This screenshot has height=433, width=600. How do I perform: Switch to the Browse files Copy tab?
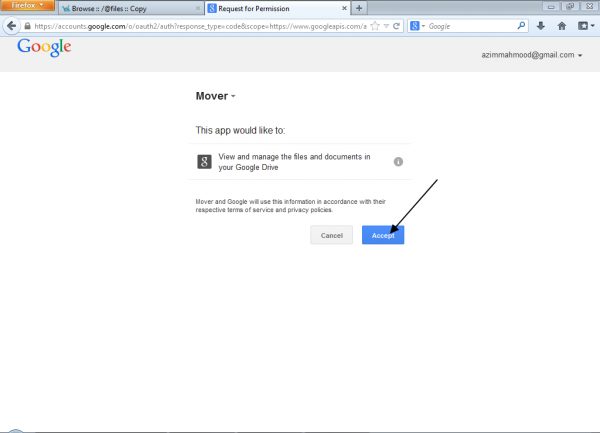pyautogui.click(x=130, y=8)
